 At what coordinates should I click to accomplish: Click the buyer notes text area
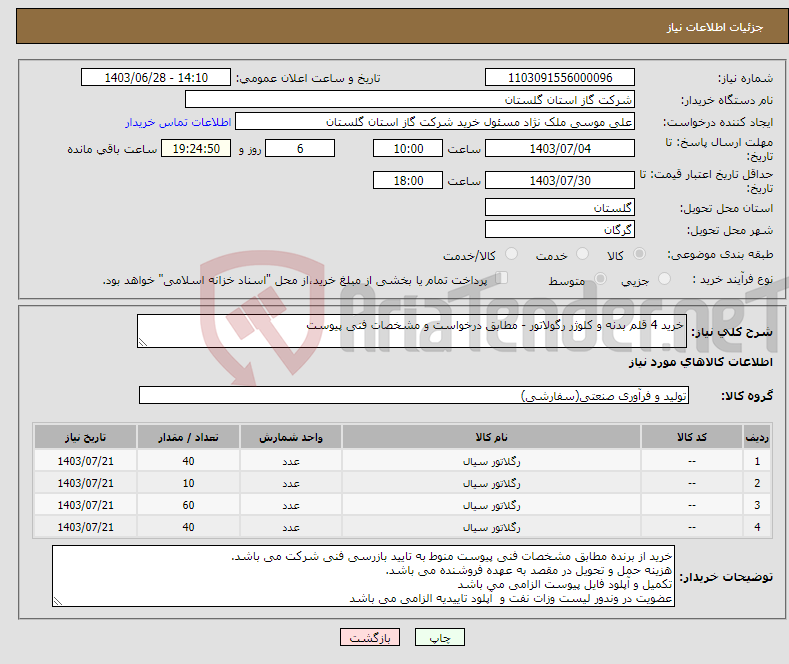(x=363, y=576)
